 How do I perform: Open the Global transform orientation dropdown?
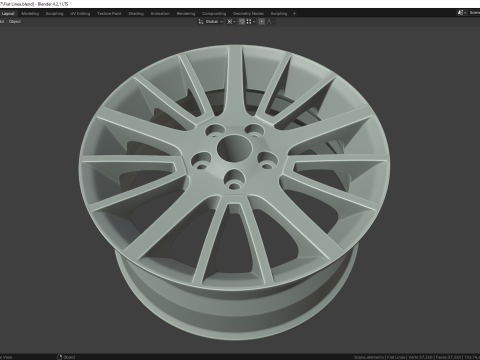[x=211, y=22]
